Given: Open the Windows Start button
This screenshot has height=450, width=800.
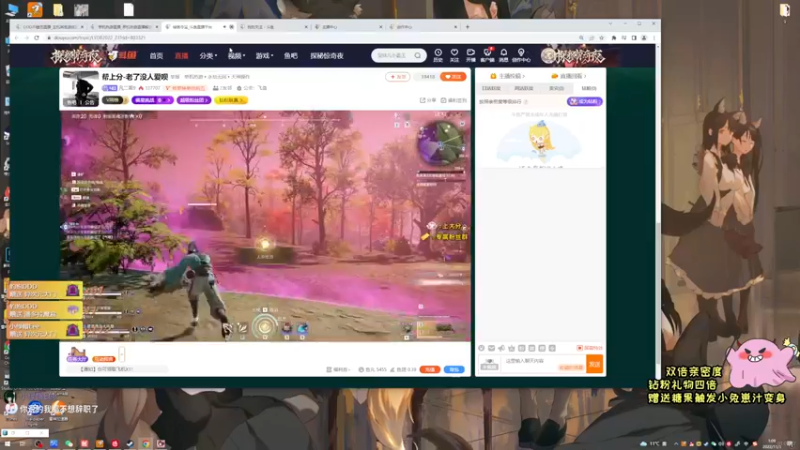Looking at the screenshot, I should pos(7,444).
